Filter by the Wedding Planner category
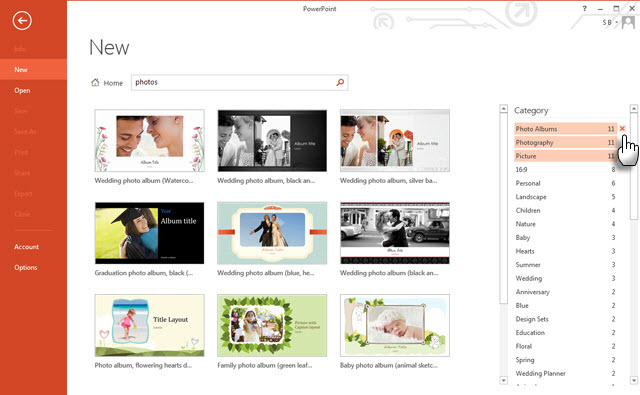640x395 pixels. (565, 373)
